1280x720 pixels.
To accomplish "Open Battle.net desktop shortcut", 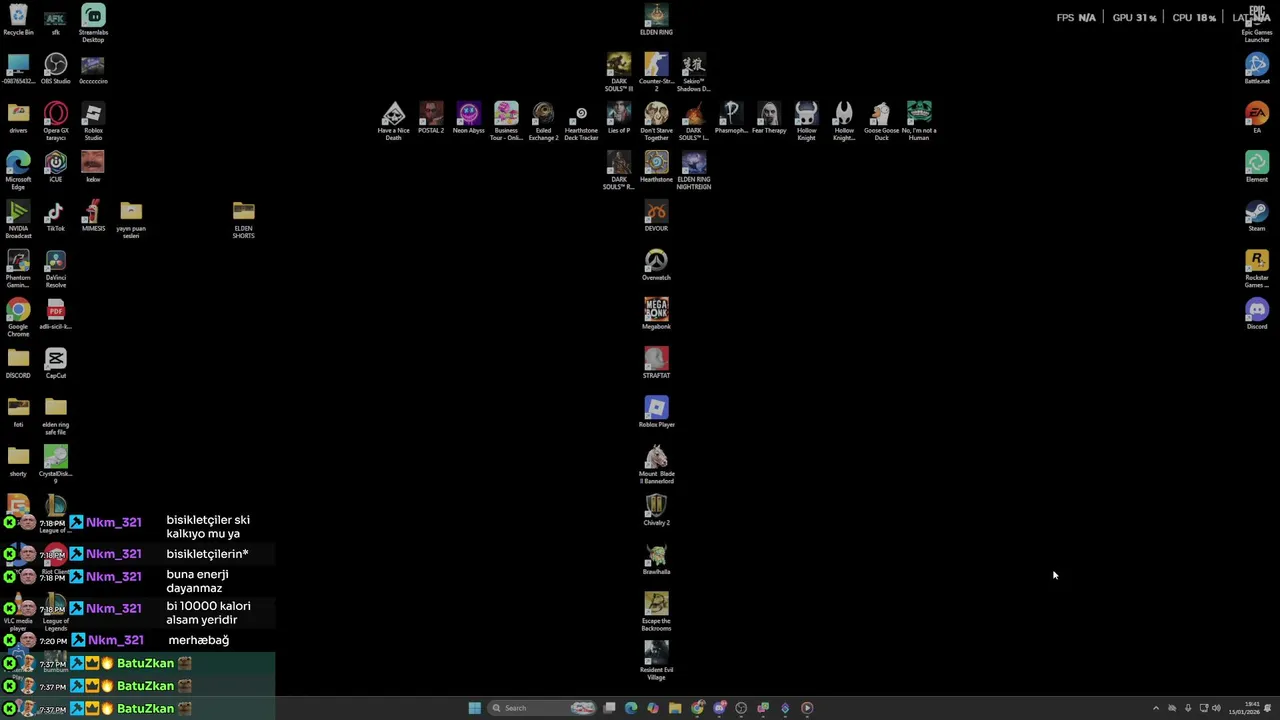I will point(1257,69).
